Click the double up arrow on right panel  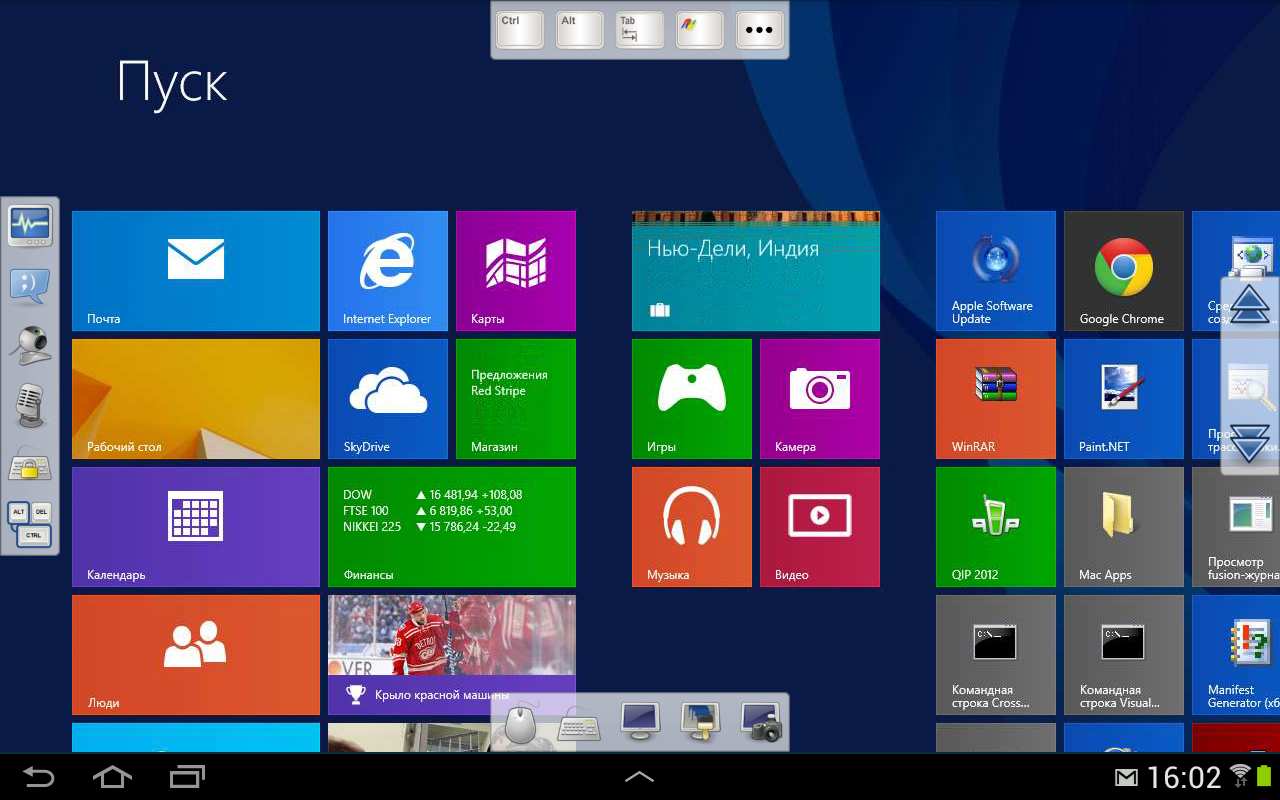[1250, 304]
